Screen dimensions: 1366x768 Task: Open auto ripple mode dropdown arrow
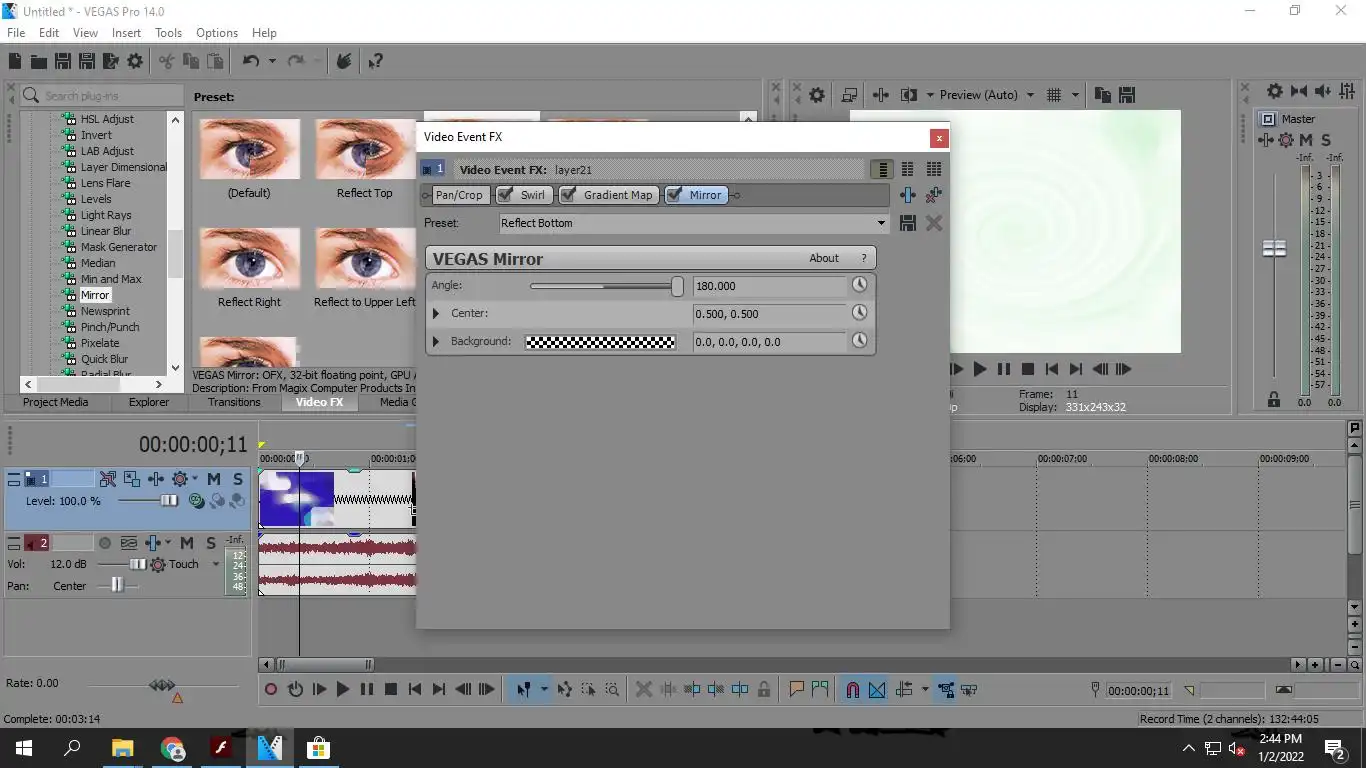(924, 689)
